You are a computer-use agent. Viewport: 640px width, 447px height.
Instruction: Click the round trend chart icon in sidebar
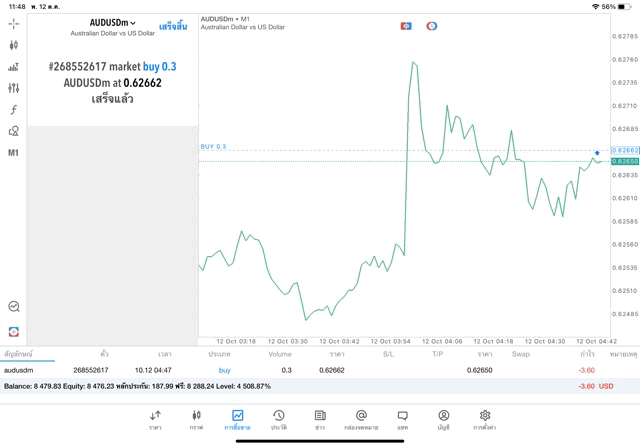(13, 306)
